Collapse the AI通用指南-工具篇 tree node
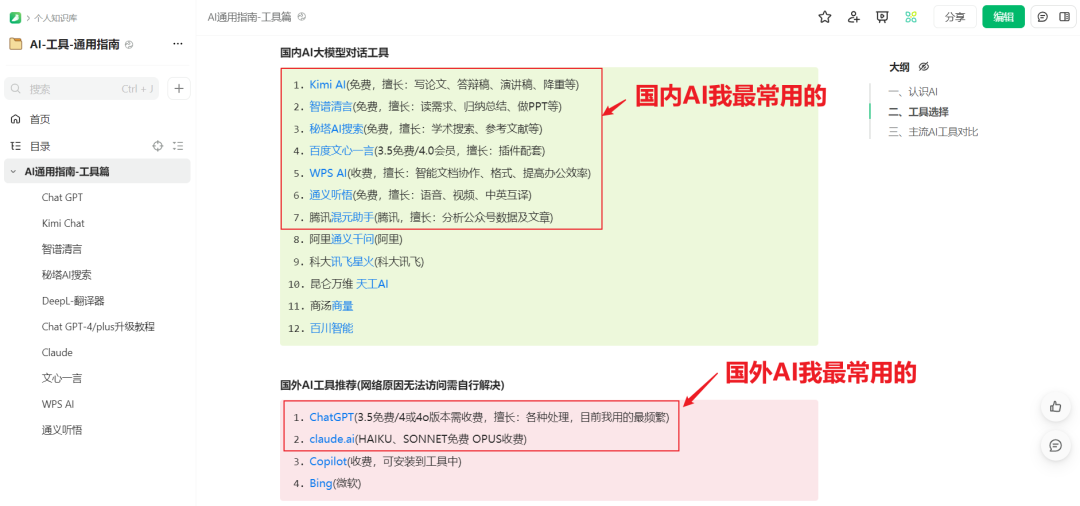Viewport: 1080px width, 506px height. click(13, 171)
